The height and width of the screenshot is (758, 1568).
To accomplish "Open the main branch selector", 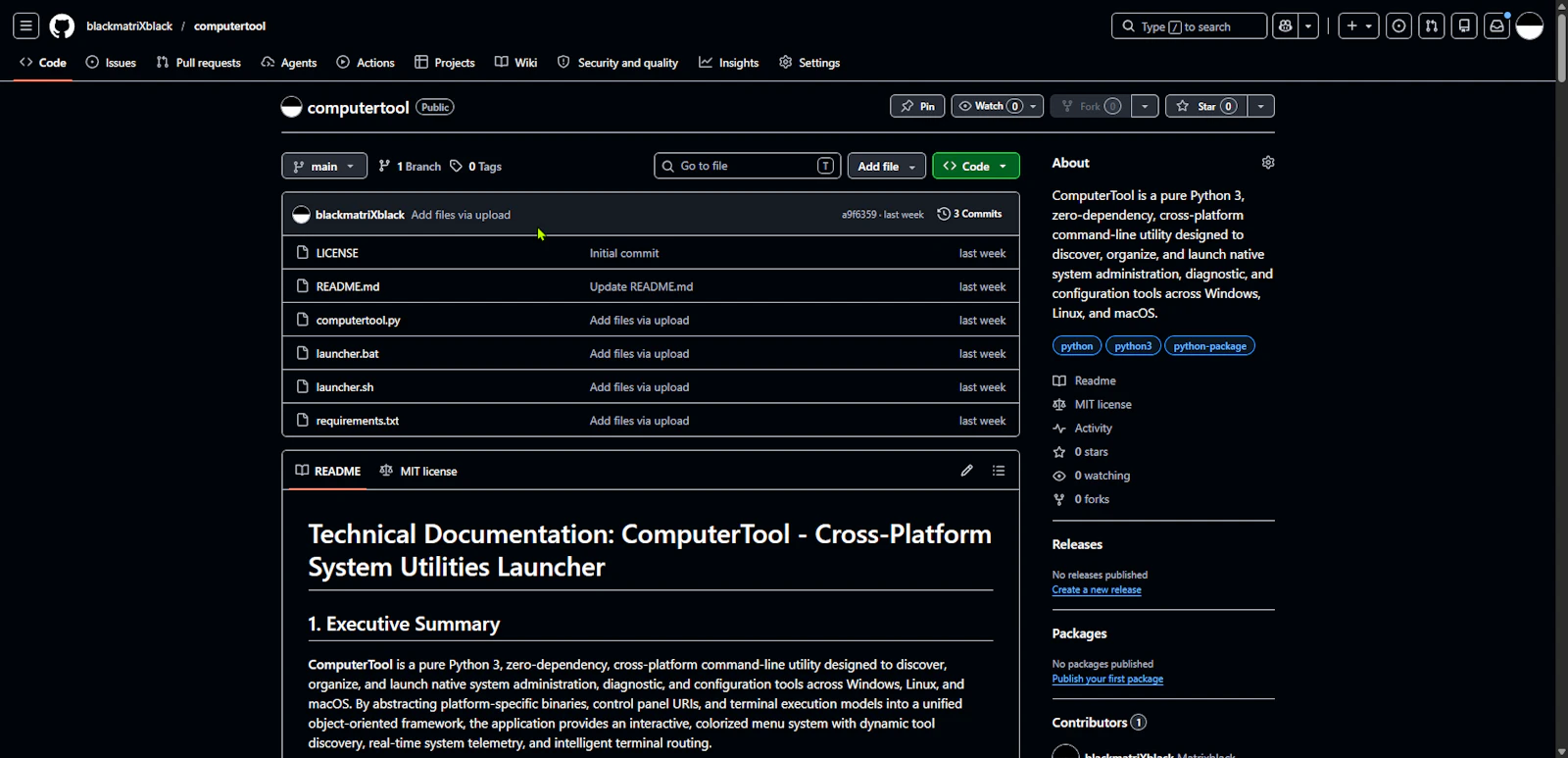I will [324, 166].
